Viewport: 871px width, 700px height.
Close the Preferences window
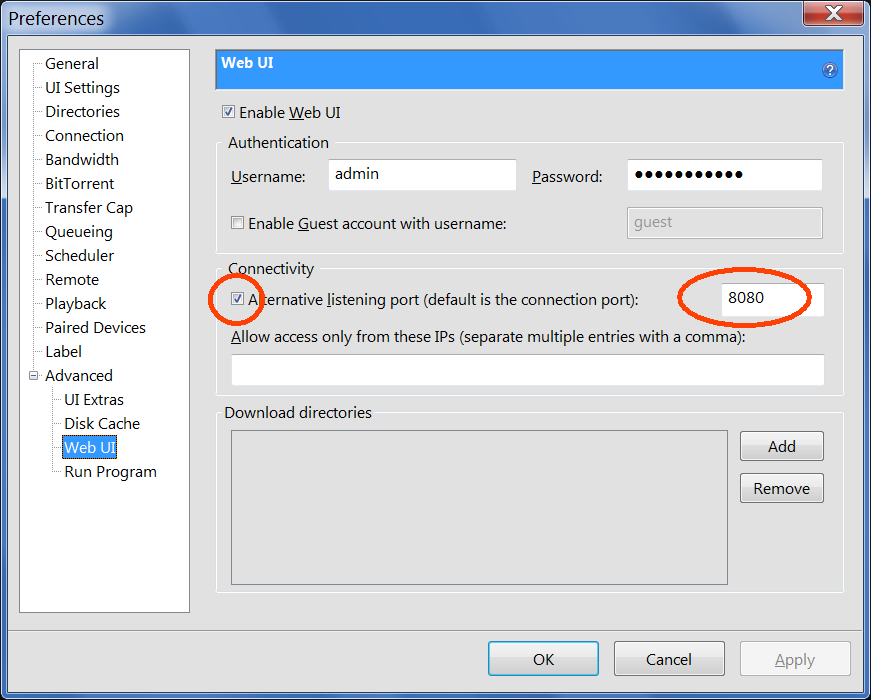tap(833, 13)
